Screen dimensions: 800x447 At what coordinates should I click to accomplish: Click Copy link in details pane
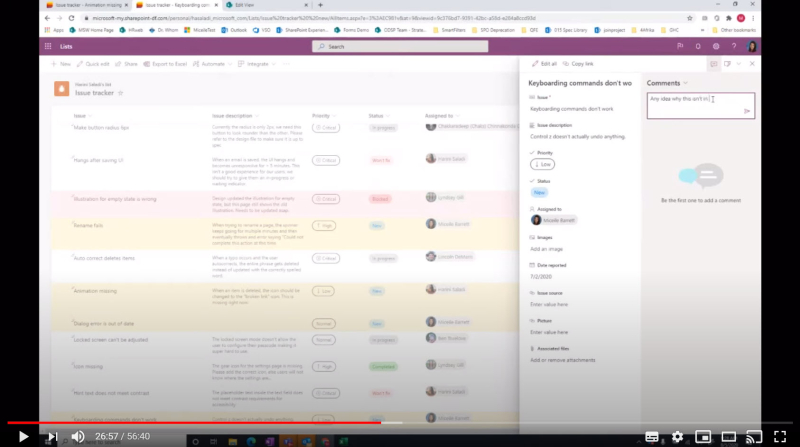pyautogui.click(x=578, y=64)
